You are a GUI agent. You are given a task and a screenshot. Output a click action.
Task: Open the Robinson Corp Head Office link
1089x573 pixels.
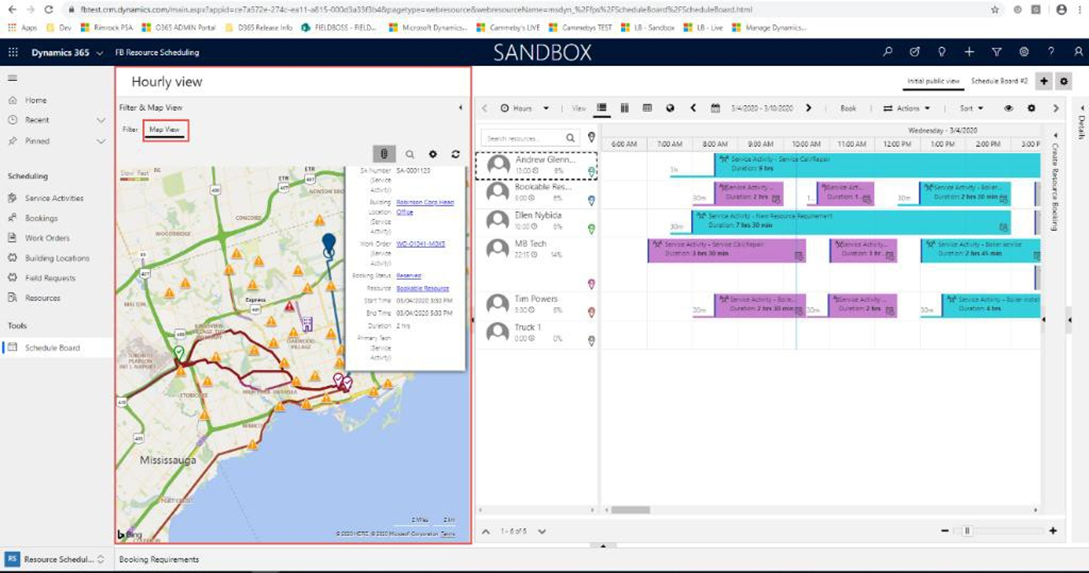click(x=424, y=207)
